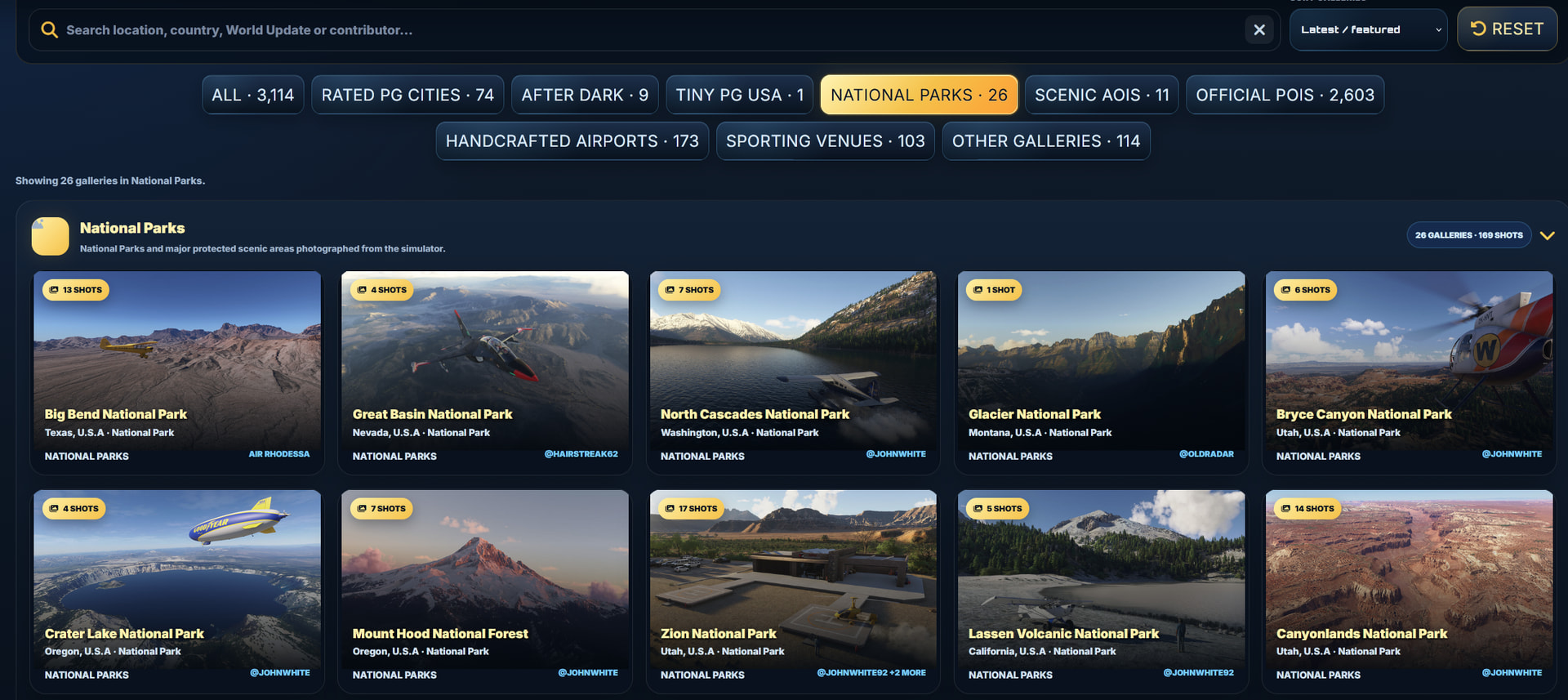Click the 6 SHOTS badge on Bryce Canyon
This screenshot has height=700, width=1568.
[1306, 290]
